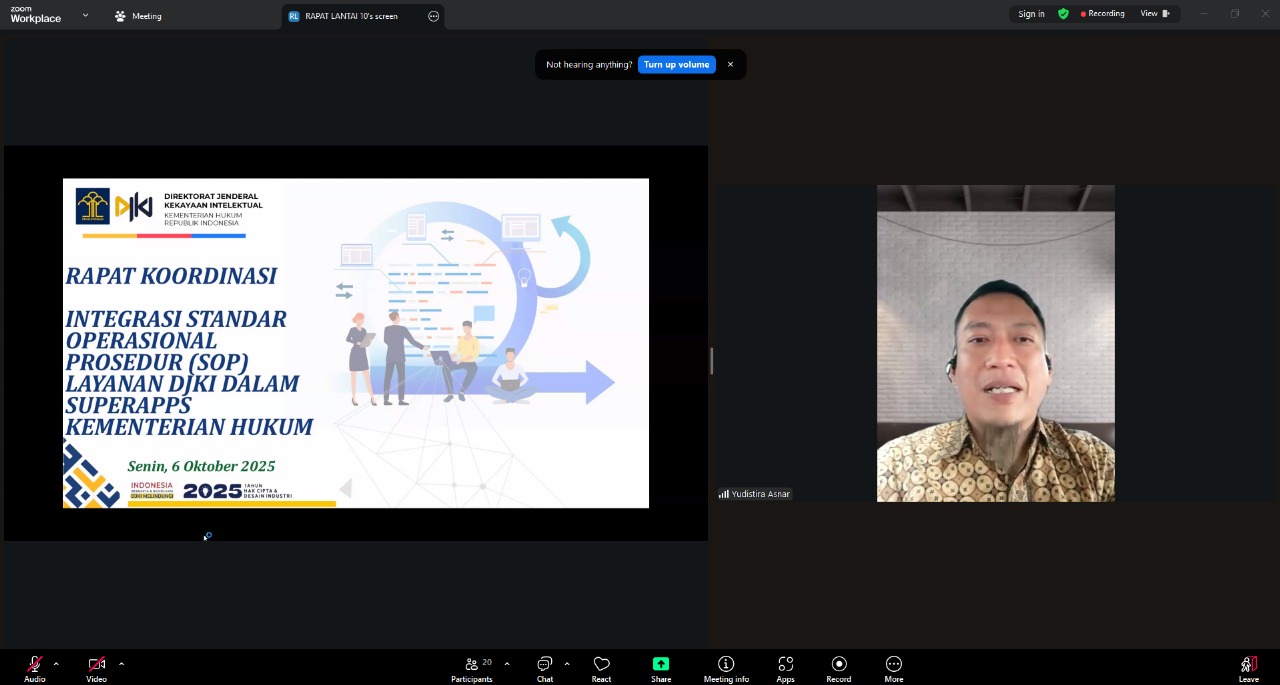The image size is (1280, 685).
Task: Open Meeting info
Action: [726, 668]
